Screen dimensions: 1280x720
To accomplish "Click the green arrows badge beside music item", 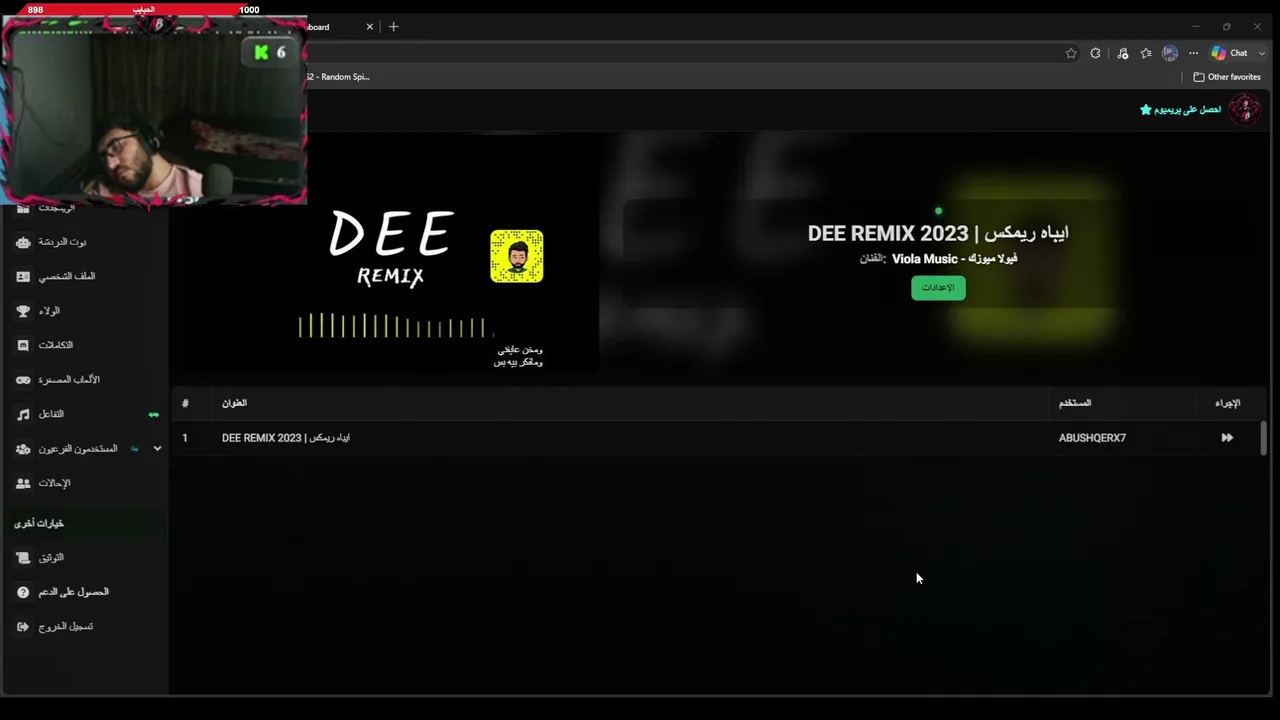I will 153,414.
